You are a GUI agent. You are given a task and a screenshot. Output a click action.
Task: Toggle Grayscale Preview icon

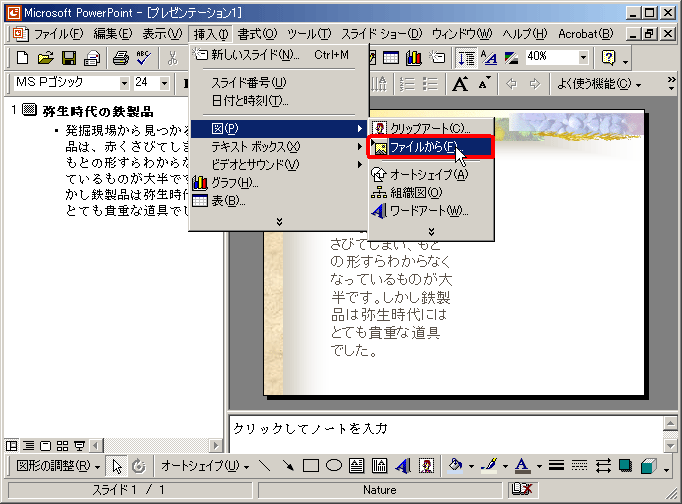click(x=512, y=57)
